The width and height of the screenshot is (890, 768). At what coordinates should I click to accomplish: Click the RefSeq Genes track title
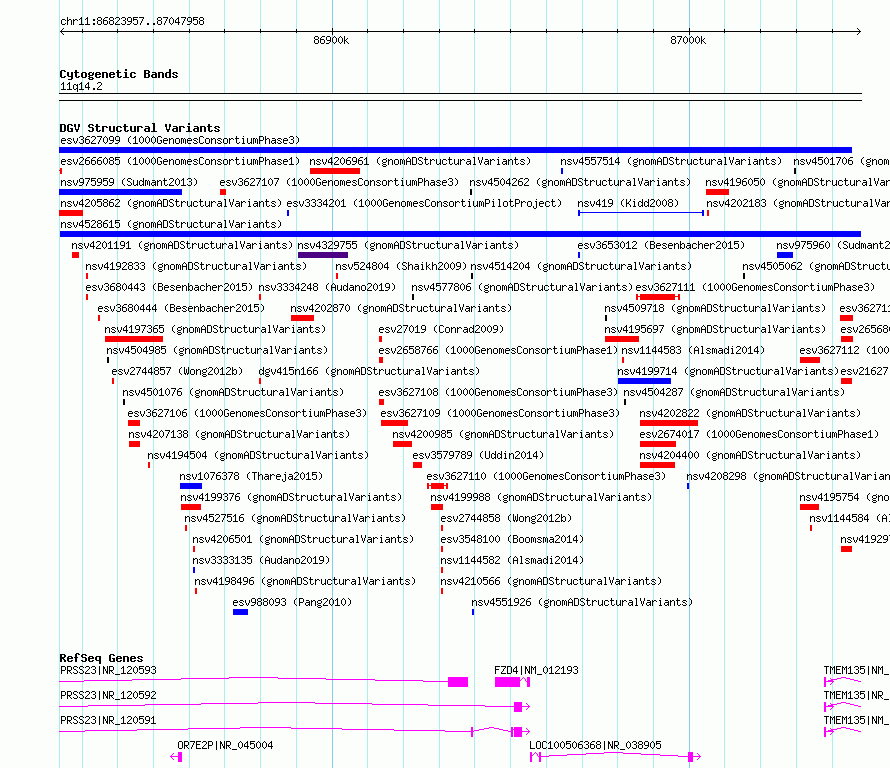pos(101,658)
